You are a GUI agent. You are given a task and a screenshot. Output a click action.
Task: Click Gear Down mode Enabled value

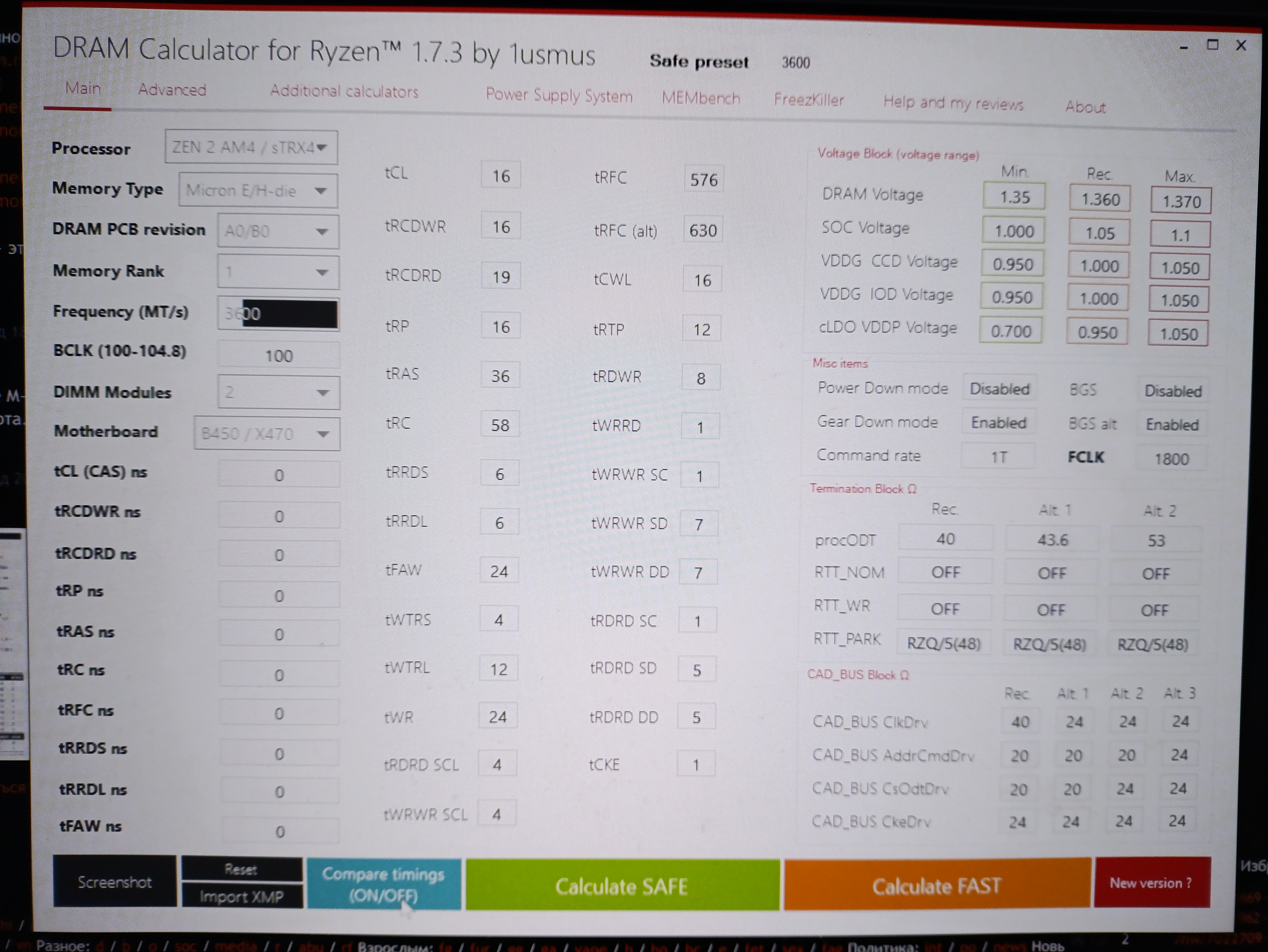[x=999, y=423]
